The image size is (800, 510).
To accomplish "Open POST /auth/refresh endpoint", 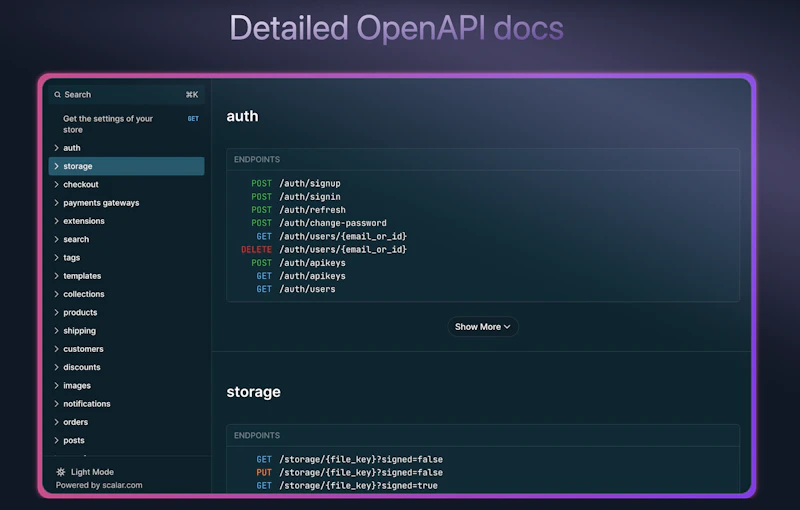I will pos(298,210).
